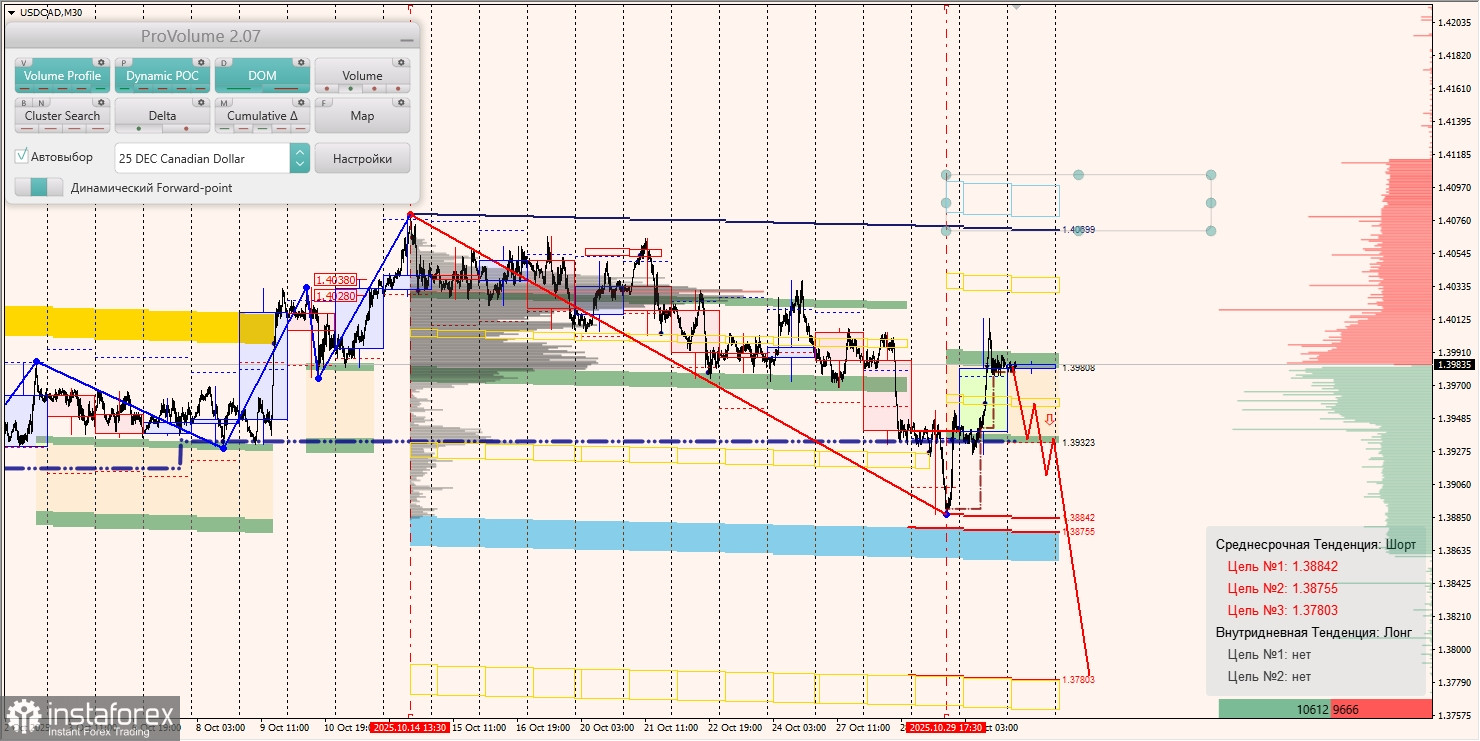Click the 9666 sell volume bar
The height and width of the screenshot is (741, 1480).
click(x=1381, y=709)
